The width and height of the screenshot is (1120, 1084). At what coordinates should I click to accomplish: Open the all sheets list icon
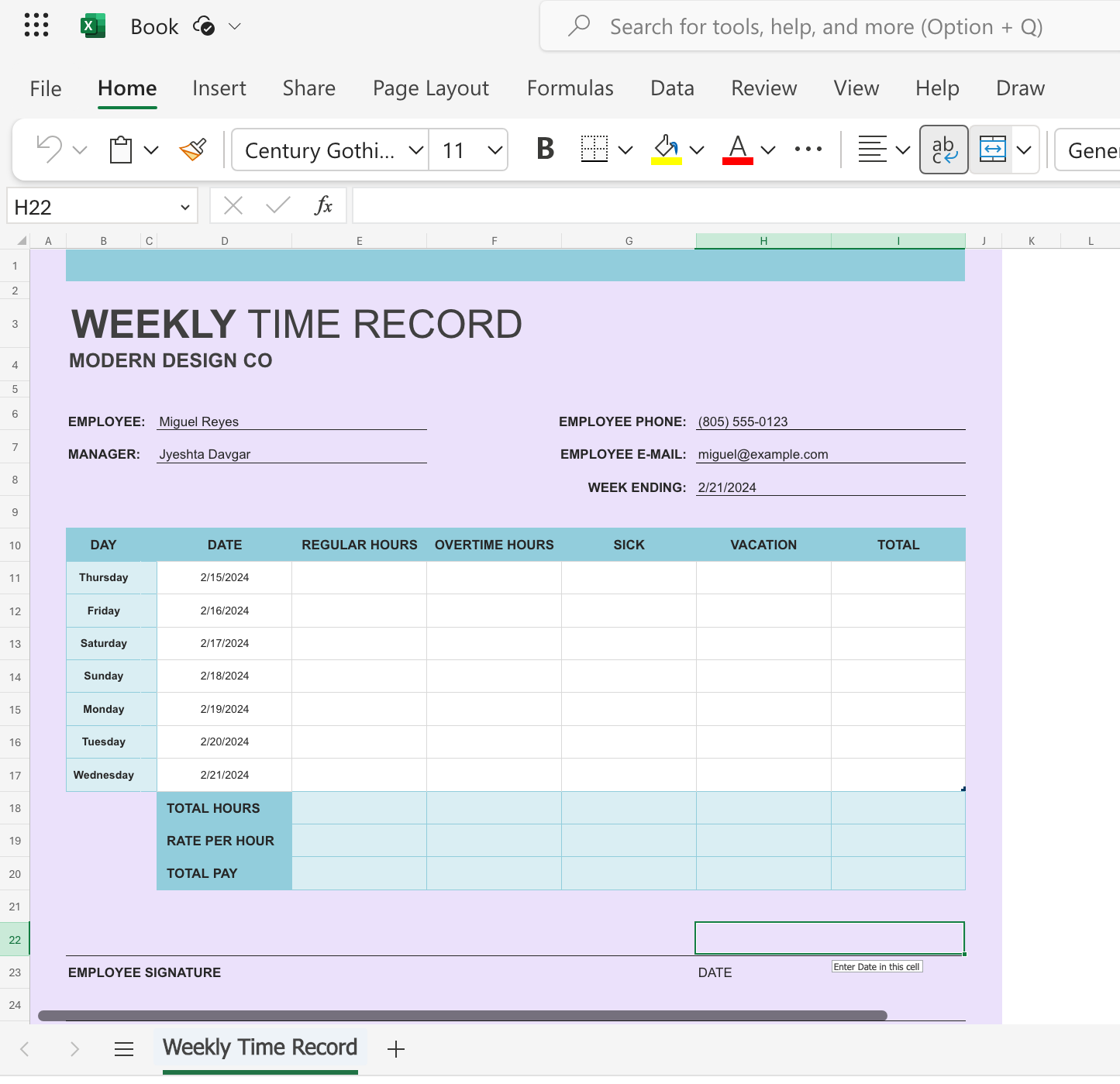tap(124, 1049)
